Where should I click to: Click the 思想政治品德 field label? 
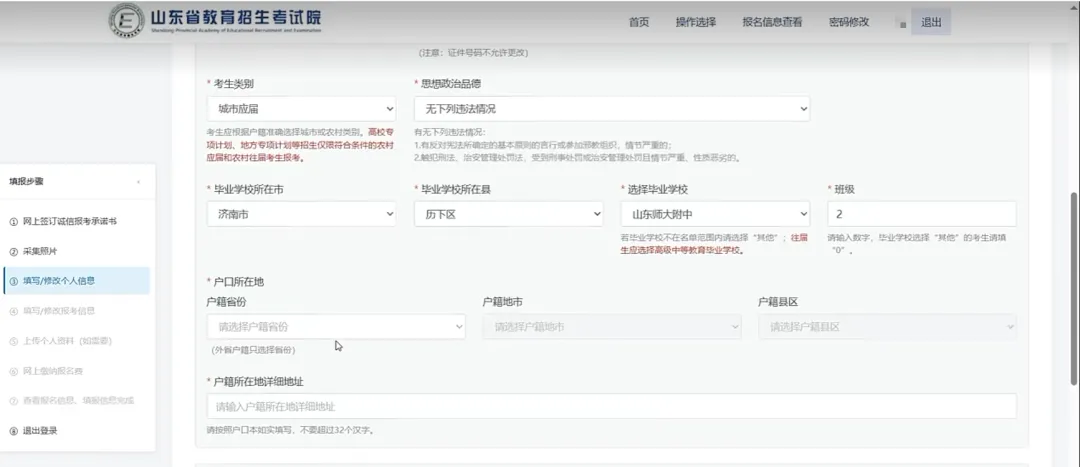(x=450, y=83)
